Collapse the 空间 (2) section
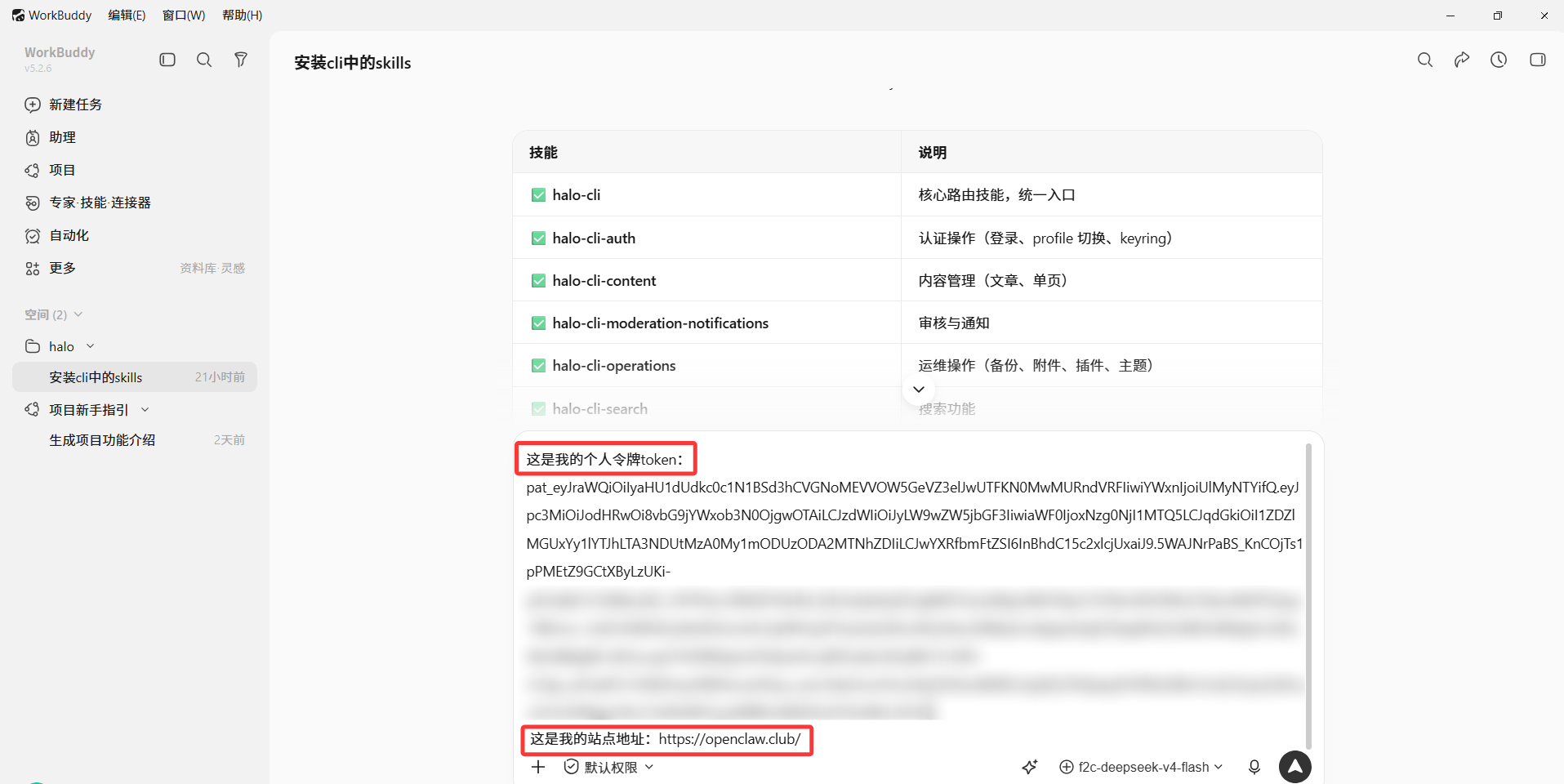Screen dimensions: 1564x784 [x=78, y=314]
